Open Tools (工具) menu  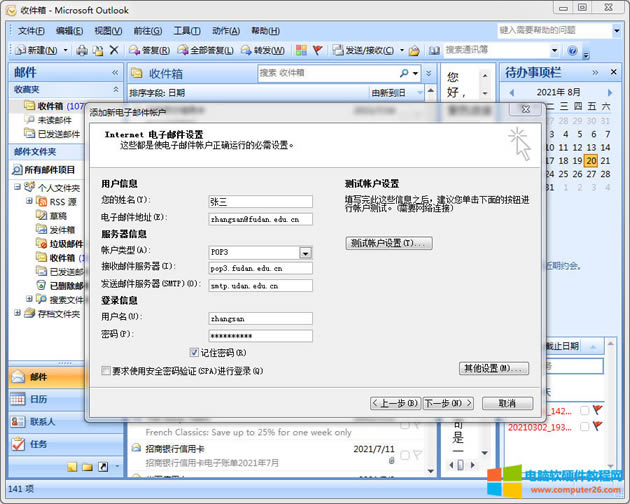click(187, 31)
